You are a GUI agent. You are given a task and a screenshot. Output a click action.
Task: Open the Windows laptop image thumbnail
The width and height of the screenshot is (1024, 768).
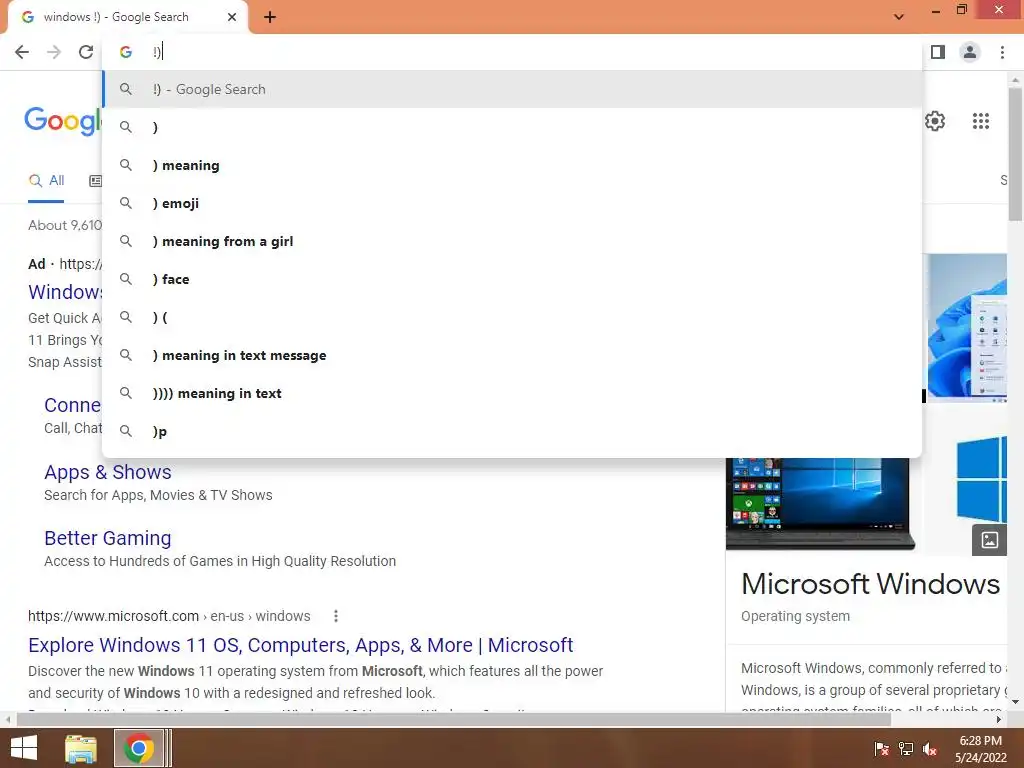point(819,504)
